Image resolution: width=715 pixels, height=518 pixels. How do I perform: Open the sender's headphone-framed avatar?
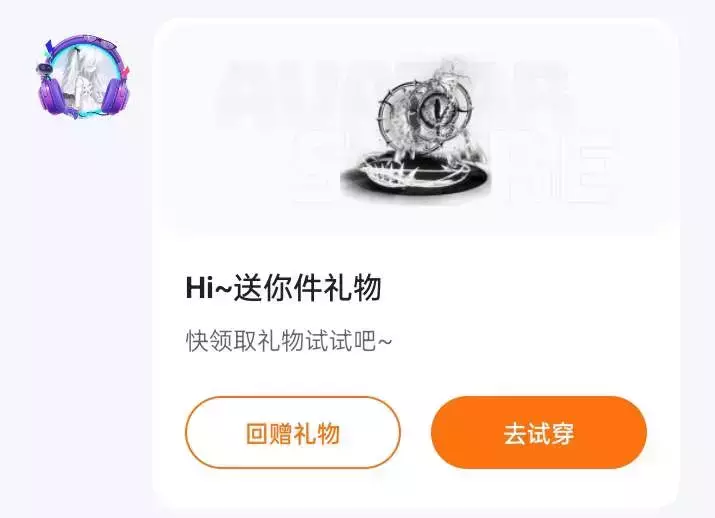click(x=83, y=76)
